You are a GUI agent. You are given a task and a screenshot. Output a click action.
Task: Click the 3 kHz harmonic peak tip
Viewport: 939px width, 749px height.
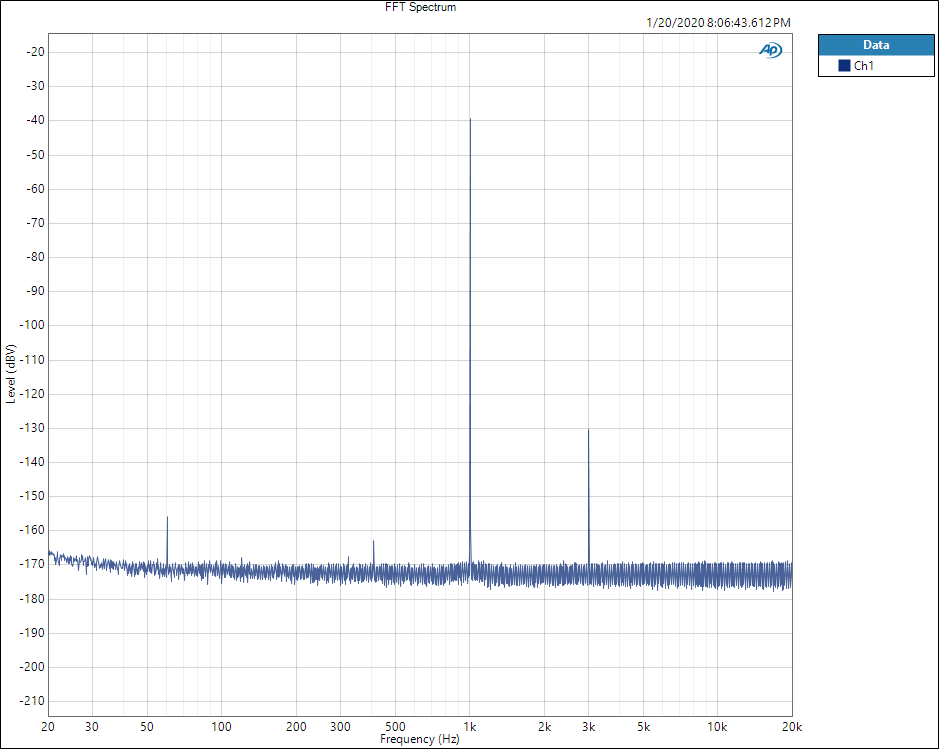(x=589, y=430)
